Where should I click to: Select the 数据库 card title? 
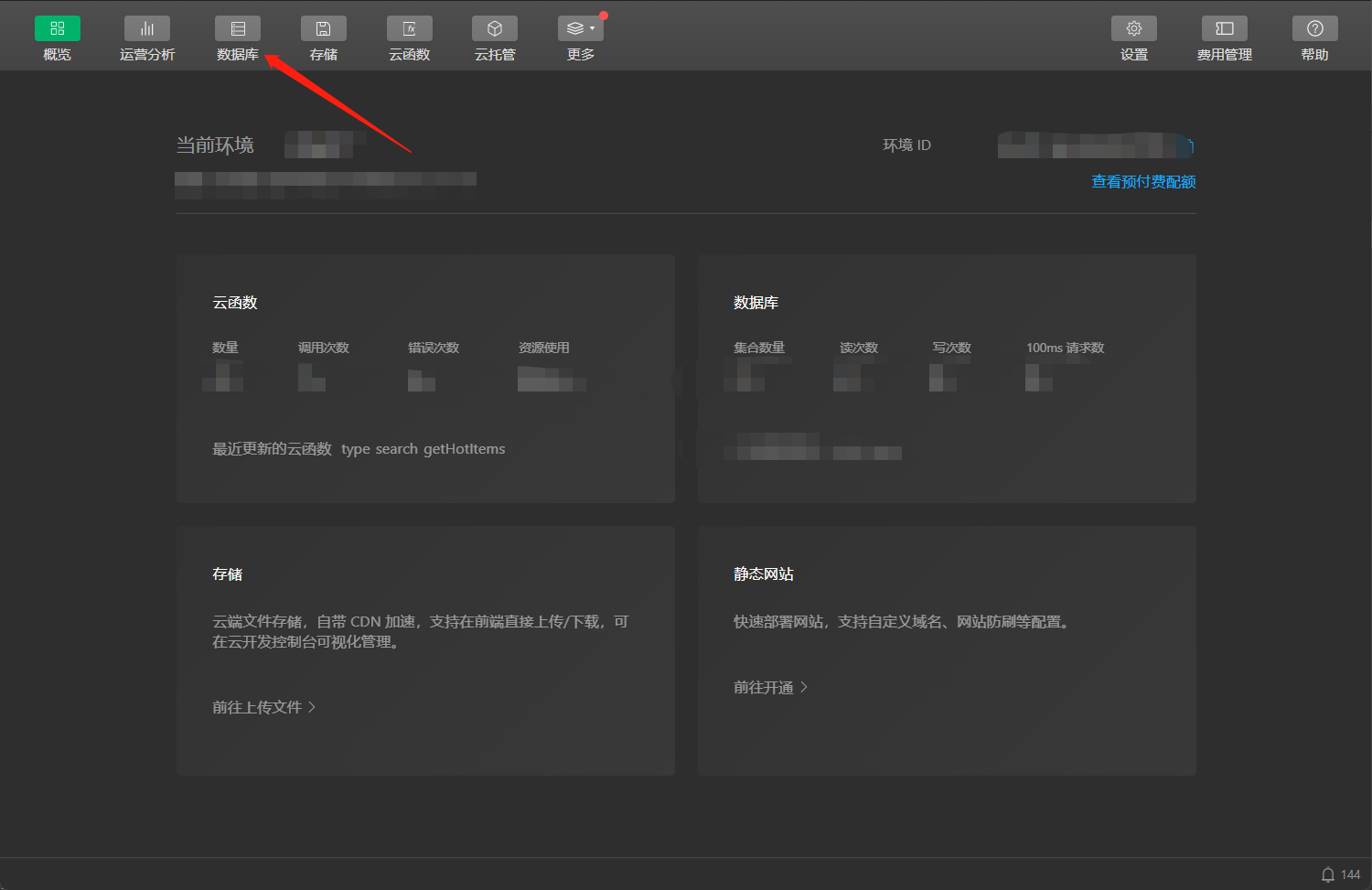pyautogui.click(x=756, y=303)
